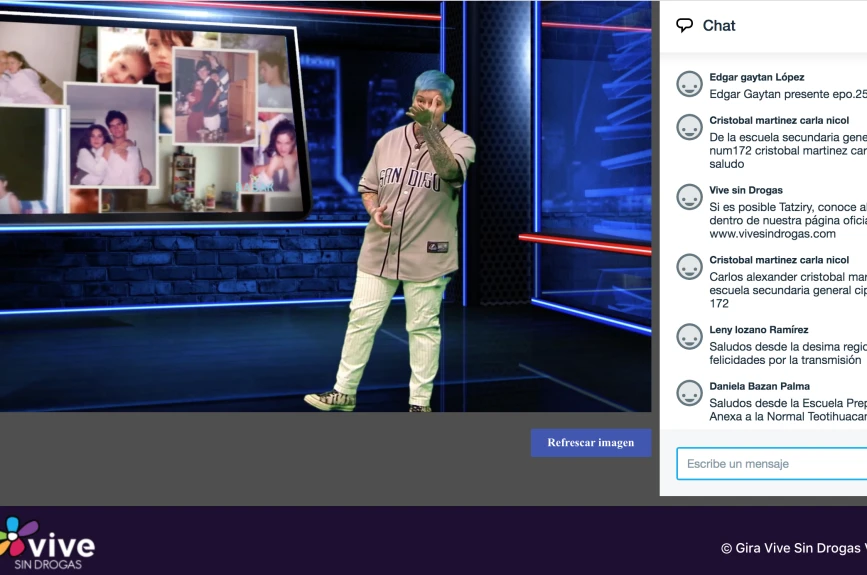Select the Edgar gaytan López username

click(x=756, y=77)
